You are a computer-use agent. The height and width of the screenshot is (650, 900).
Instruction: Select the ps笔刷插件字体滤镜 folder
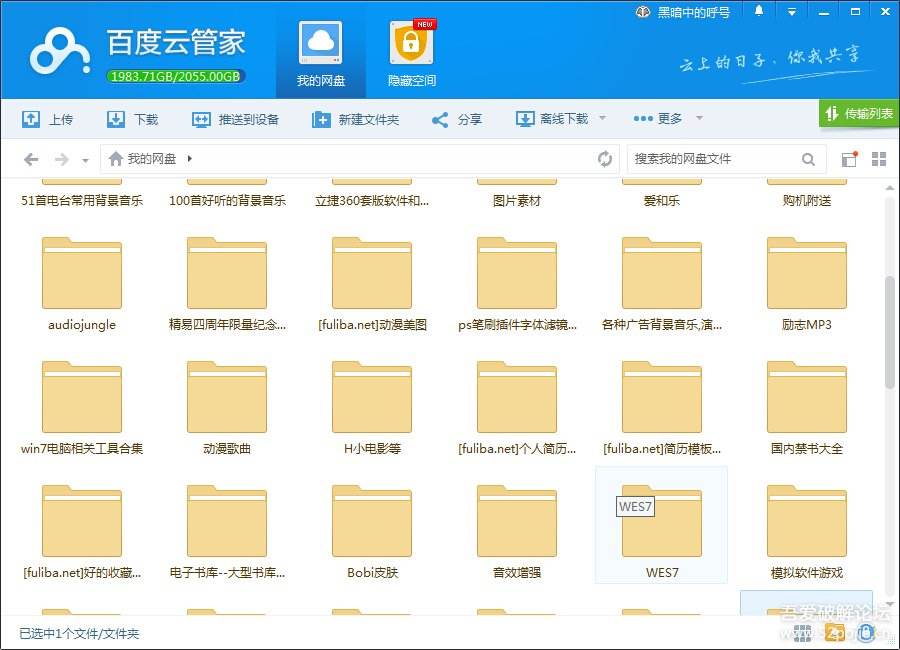click(x=517, y=284)
